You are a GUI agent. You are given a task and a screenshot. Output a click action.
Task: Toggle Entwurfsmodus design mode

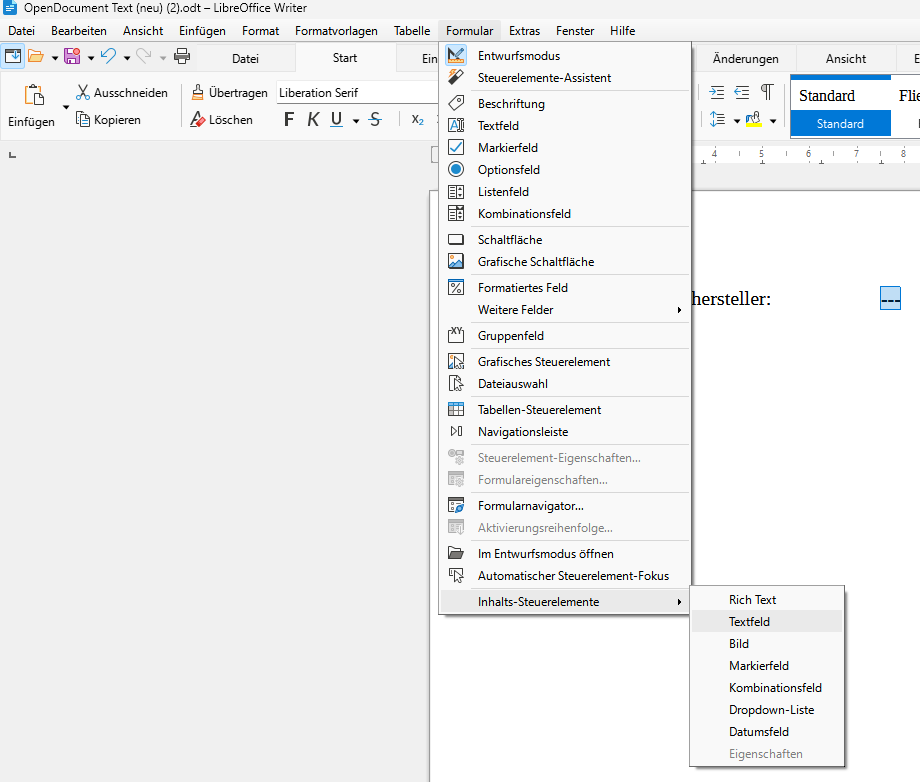(518, 56)
